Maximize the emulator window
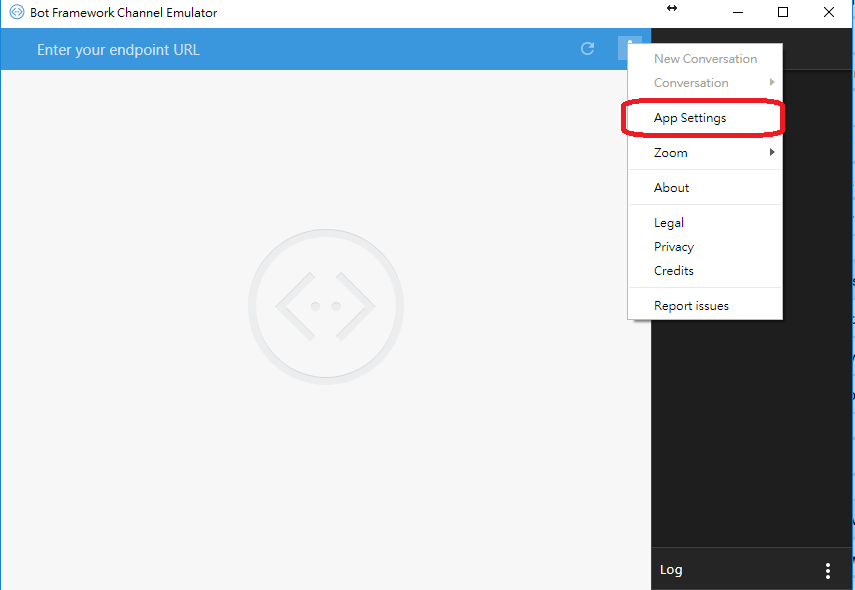 tap(782, 12)
